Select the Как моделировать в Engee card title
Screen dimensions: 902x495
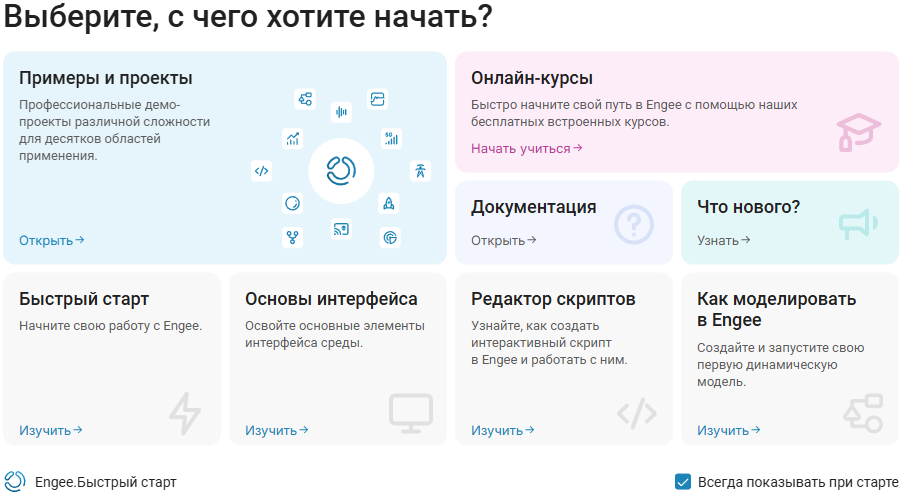coord(777,310)
